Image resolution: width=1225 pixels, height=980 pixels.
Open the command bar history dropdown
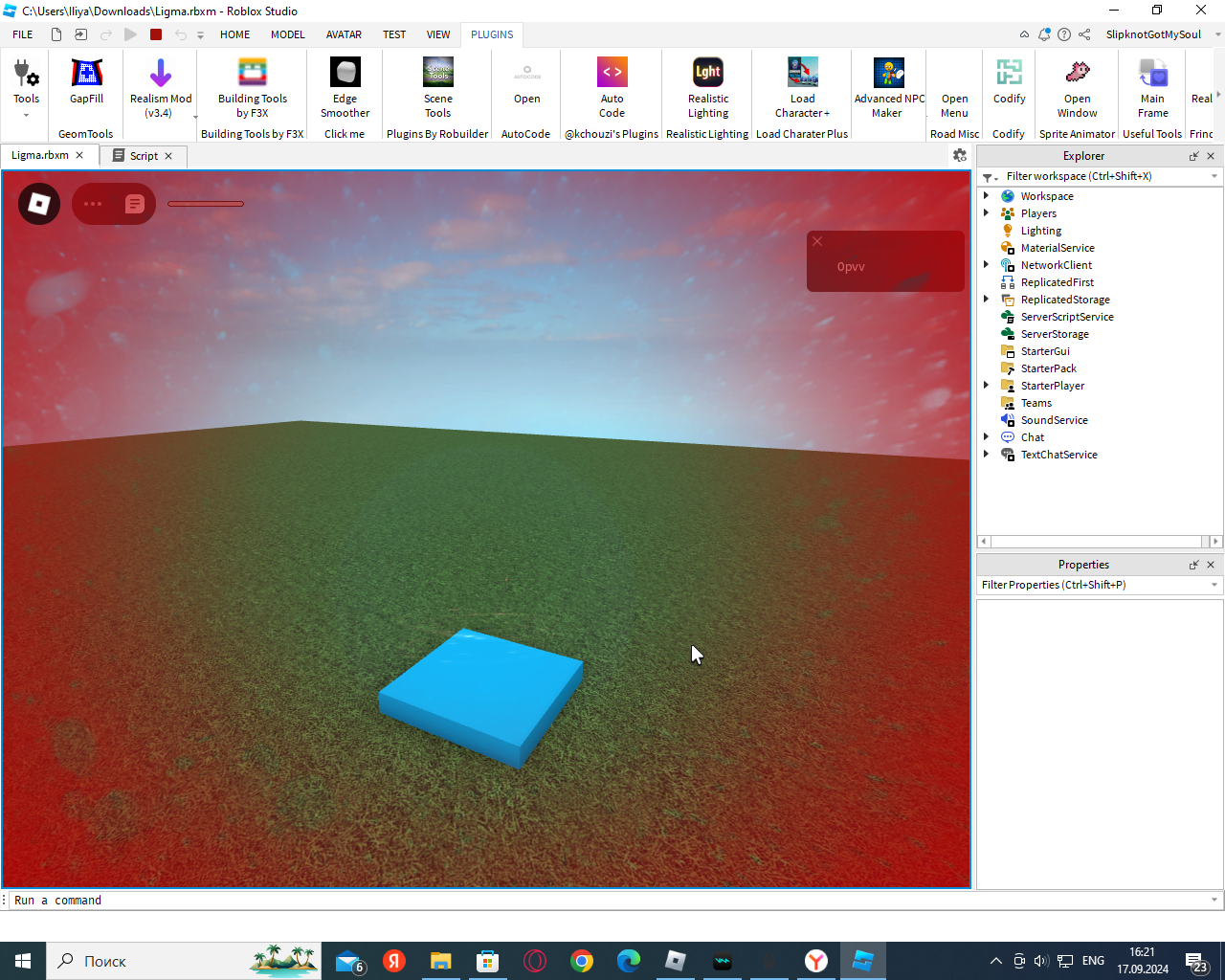coord(1214,900)
